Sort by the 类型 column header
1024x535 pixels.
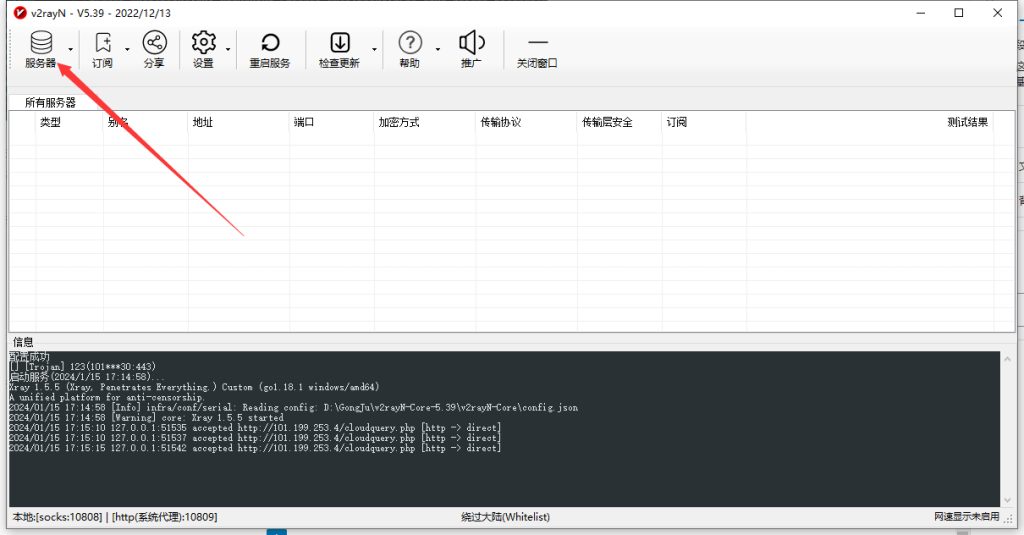(50, 122)
